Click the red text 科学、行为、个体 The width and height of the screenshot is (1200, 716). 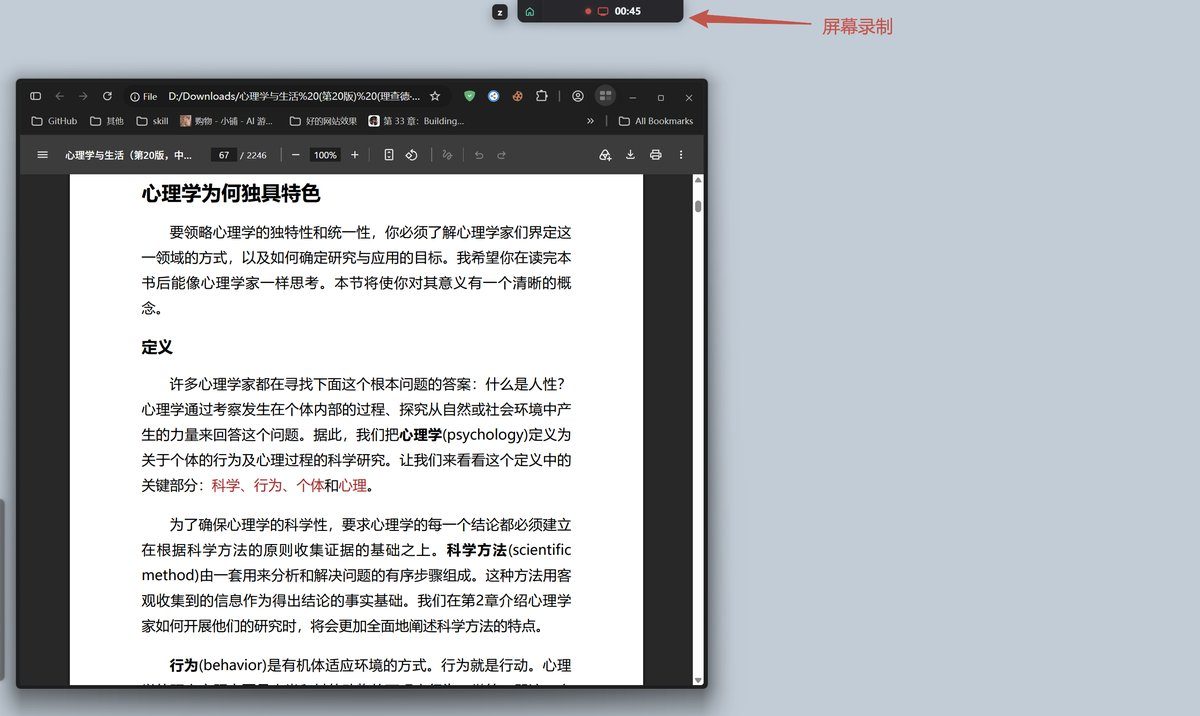click(267, 485)
